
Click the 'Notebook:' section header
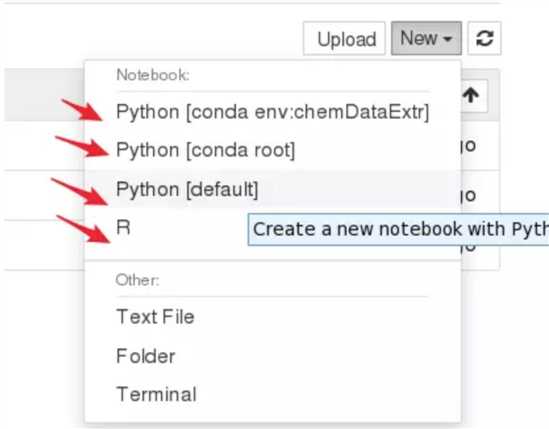click(x=153, y=75)
